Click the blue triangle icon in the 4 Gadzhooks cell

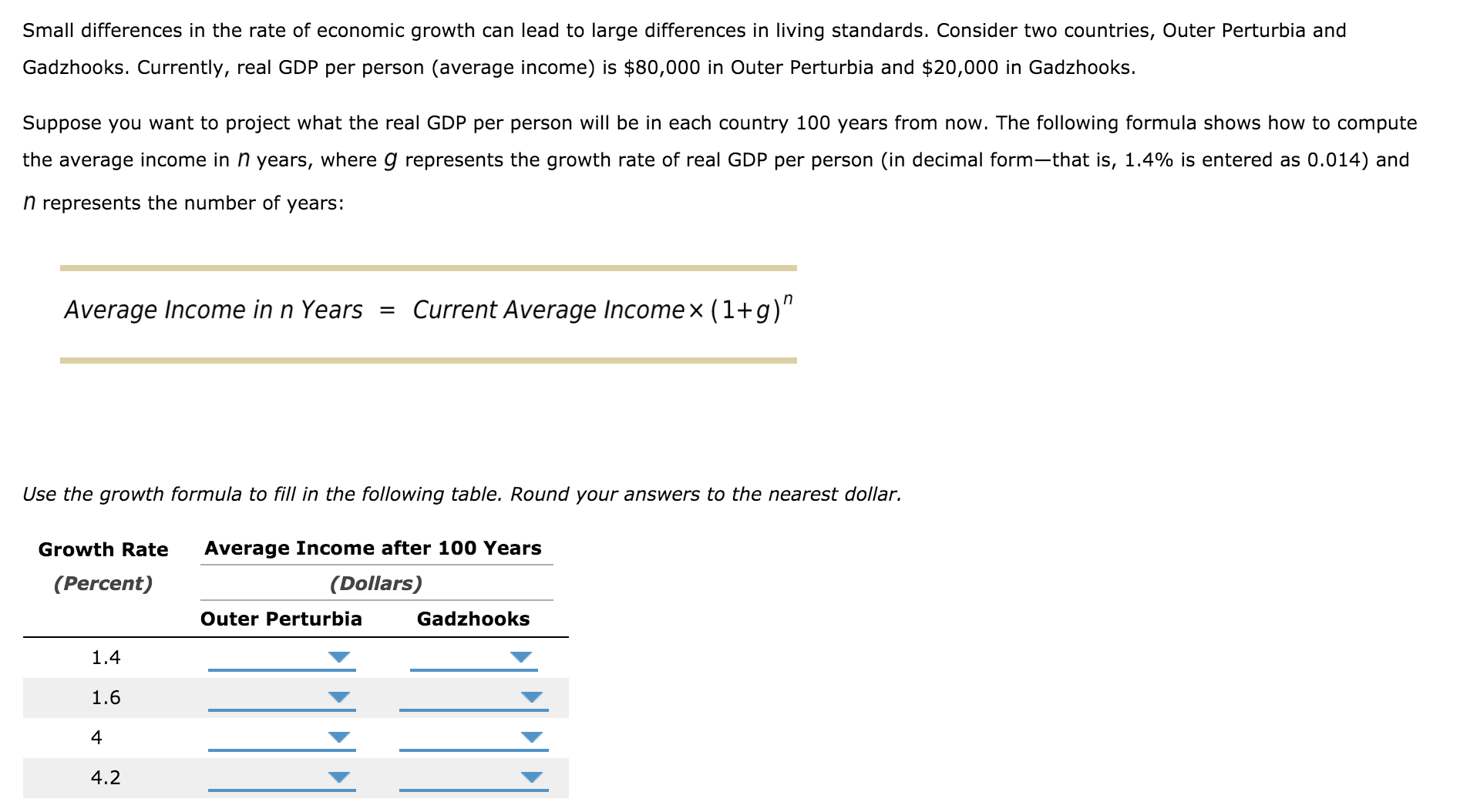tap(530, 737)
